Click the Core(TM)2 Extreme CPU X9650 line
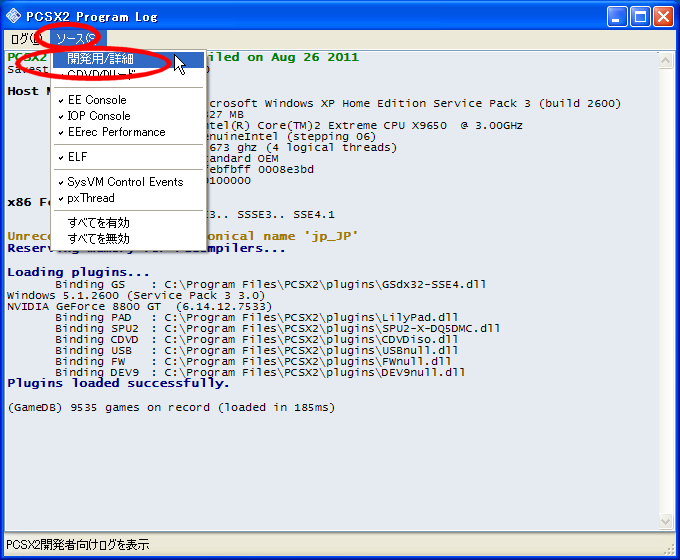The width and height of the screenshot is (680, 560). 364,126
